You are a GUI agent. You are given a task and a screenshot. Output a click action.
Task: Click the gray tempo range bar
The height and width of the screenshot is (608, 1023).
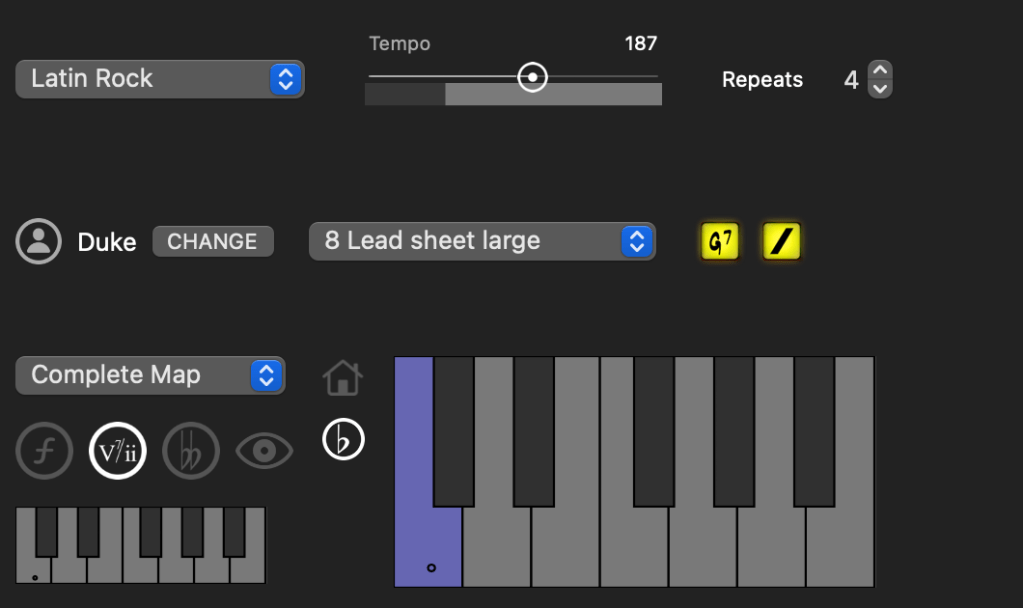pos(552,94)
